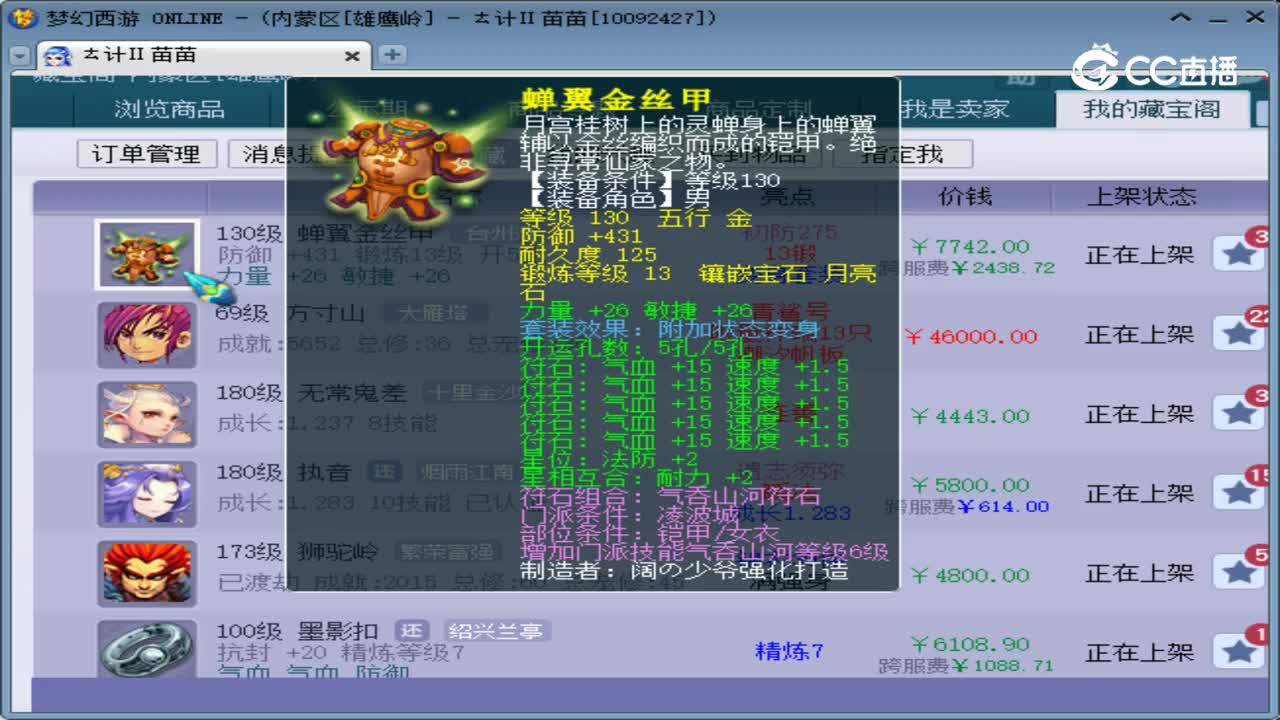Toggle favorite star for ￥46000.00 item
Image resolution: width=1280 pixels, height=720 pixels.
point(1239,334)
